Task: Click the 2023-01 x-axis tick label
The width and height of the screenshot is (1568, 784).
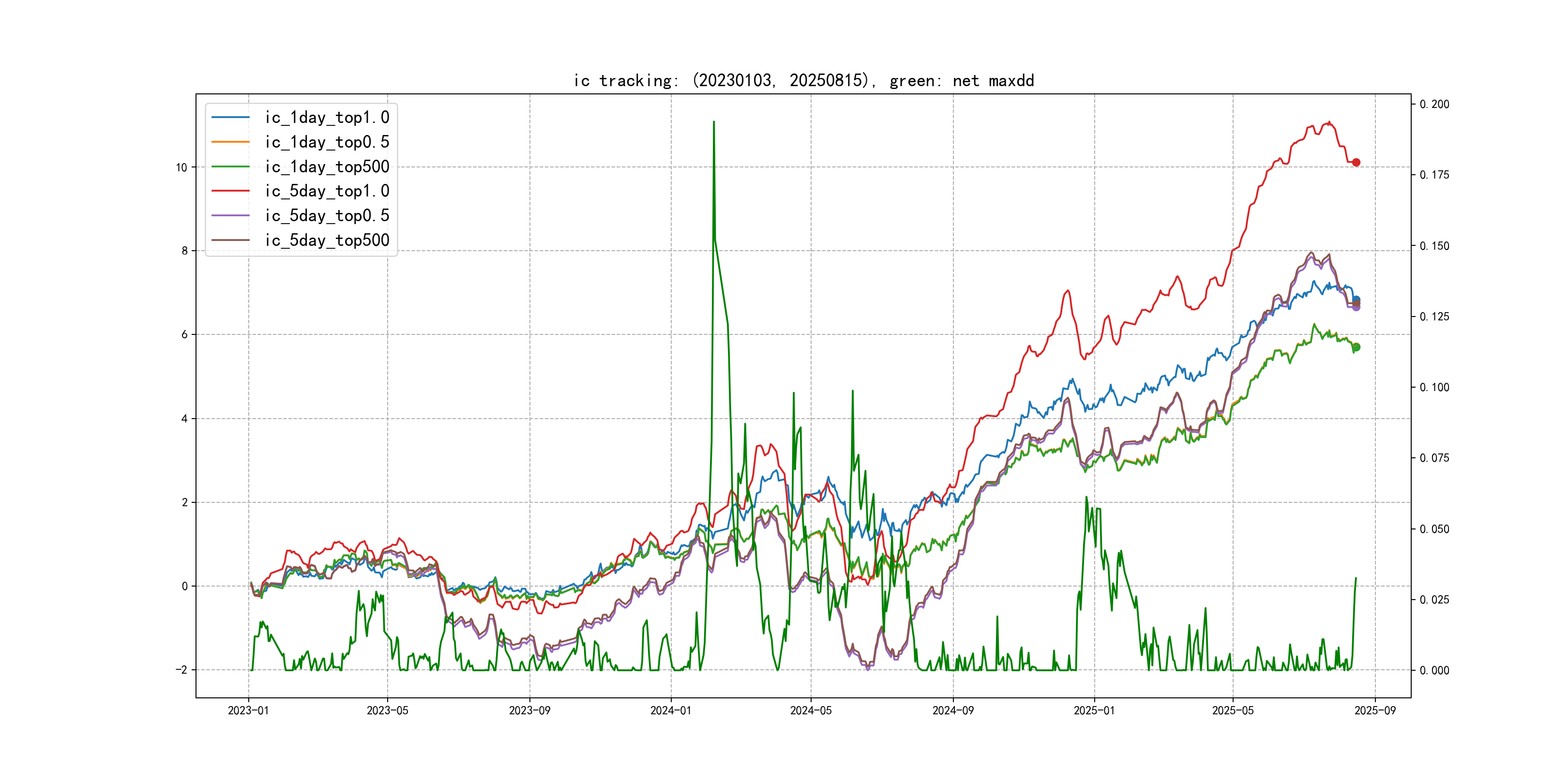Action: click(248, 710)
